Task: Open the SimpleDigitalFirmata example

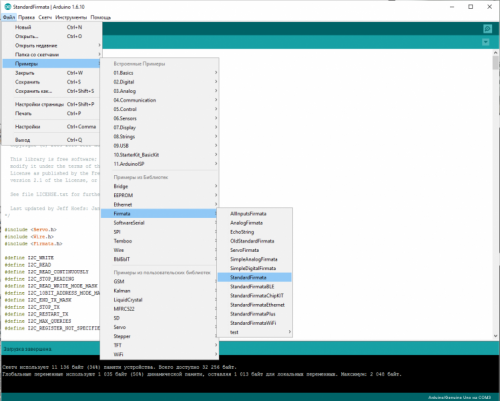Action: pyautogui.click(x=255, y=268)
